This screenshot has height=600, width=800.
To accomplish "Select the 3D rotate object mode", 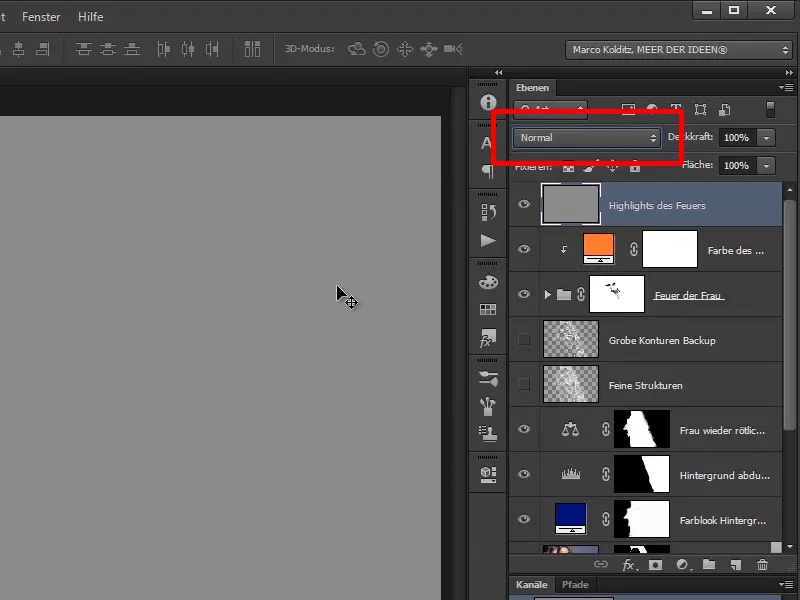I will tap(357, 49).
